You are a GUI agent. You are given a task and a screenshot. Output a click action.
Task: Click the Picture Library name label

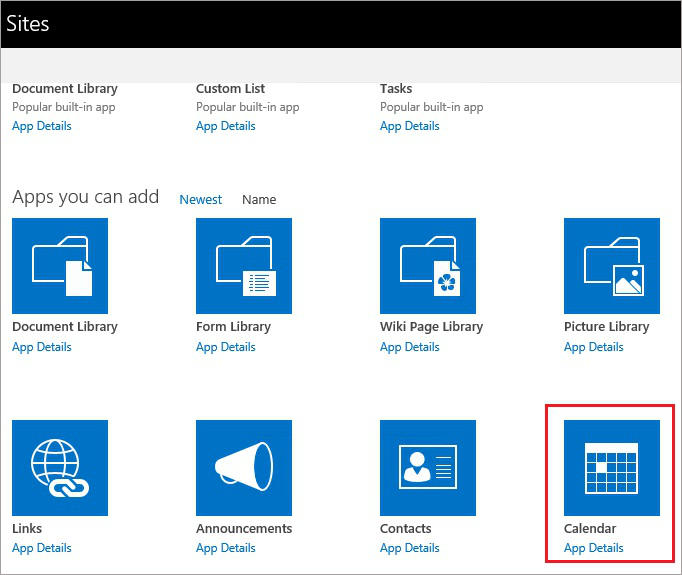607,327
